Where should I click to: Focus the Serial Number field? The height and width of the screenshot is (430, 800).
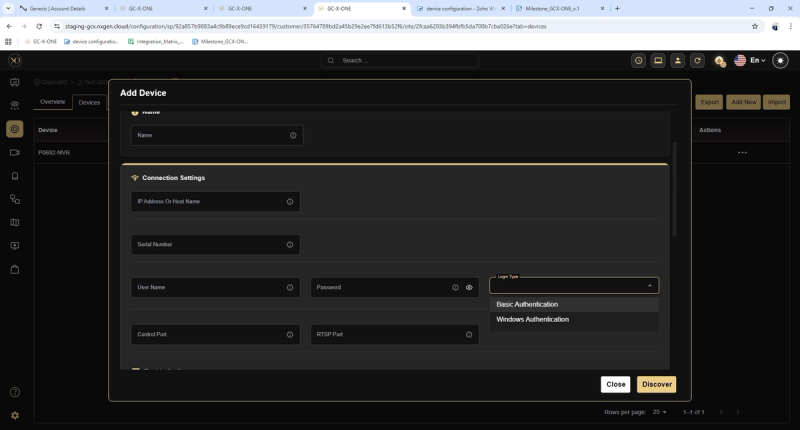pyautogui.click(x=215, y=244)
